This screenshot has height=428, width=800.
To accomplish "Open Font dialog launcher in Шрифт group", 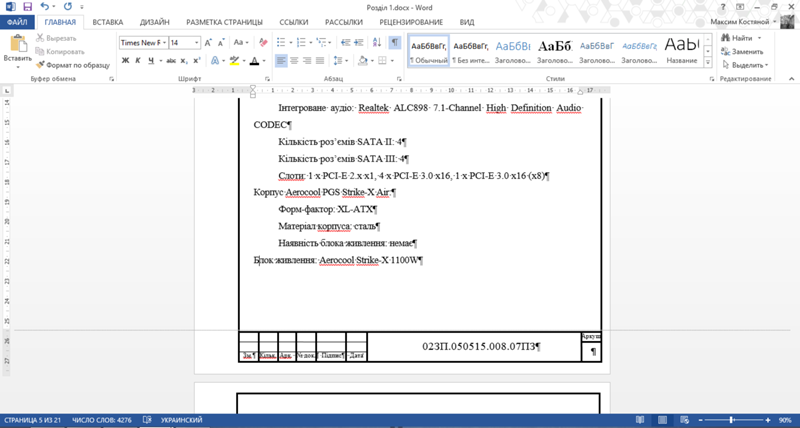I will 267,79.
